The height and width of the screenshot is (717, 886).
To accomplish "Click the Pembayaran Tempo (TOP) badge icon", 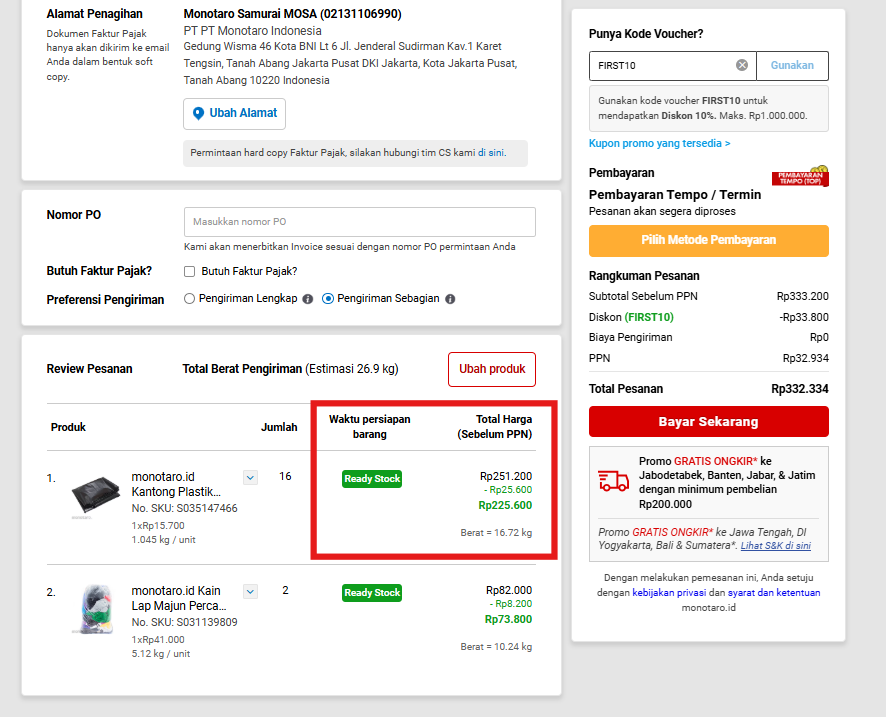I will (800, 176).
